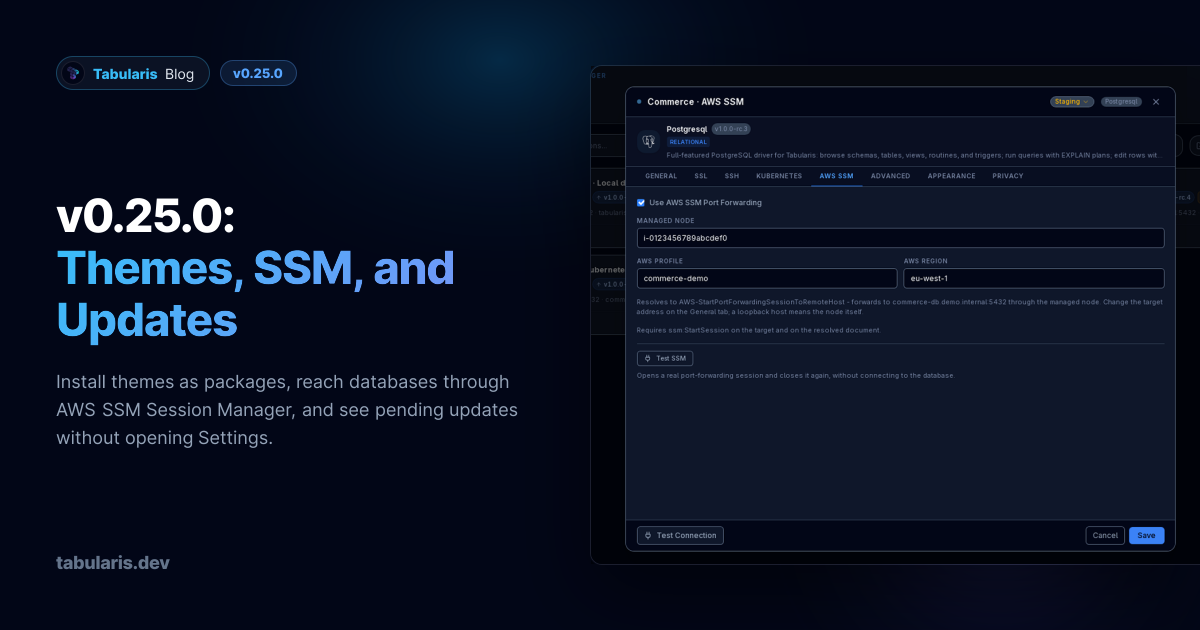
Task: Click the RELATIONAL badge
Action: click(x=688, y=142)
